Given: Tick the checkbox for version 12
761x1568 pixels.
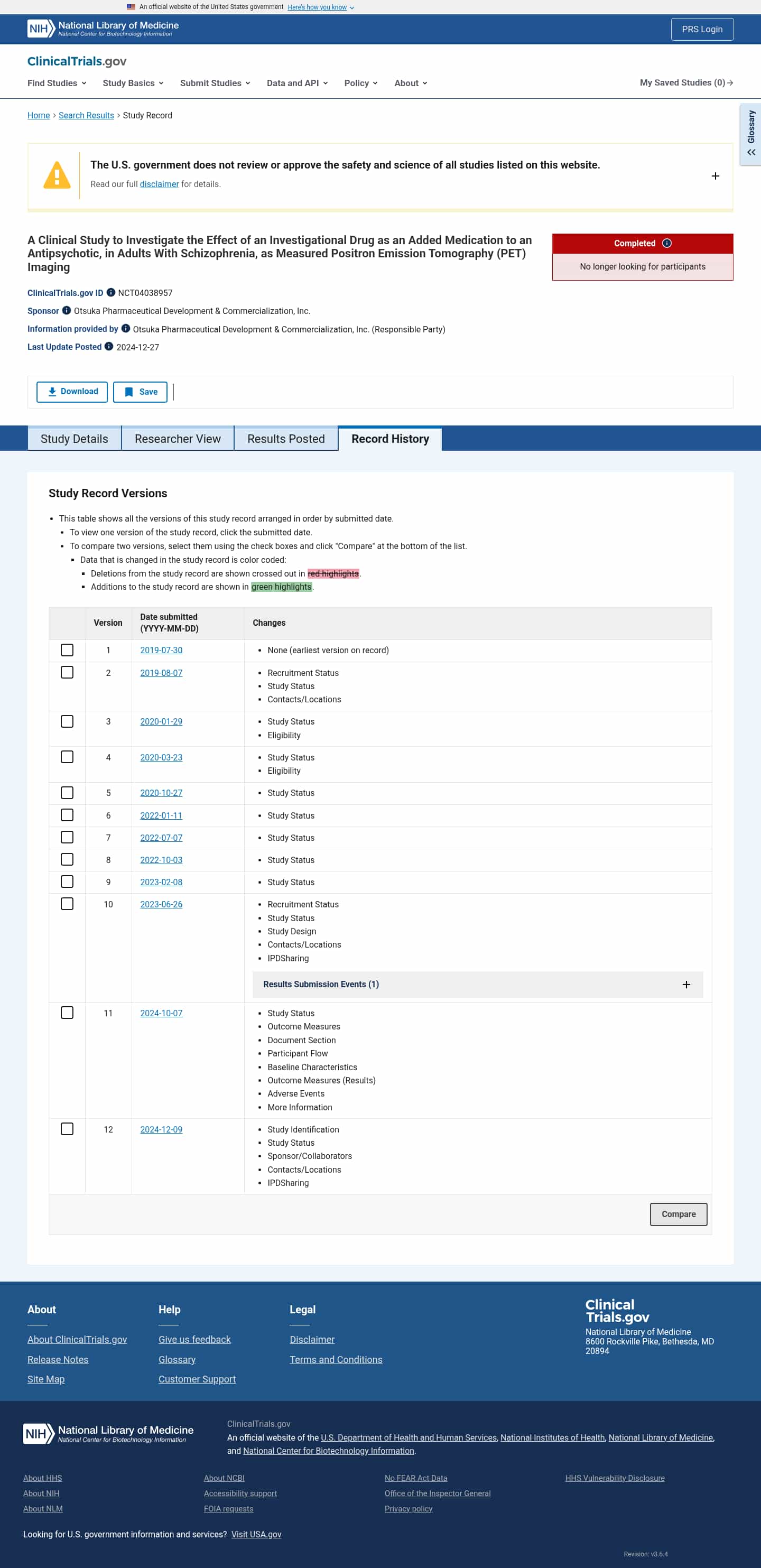Looking at the screenshot, I should tap(67, 1129).
